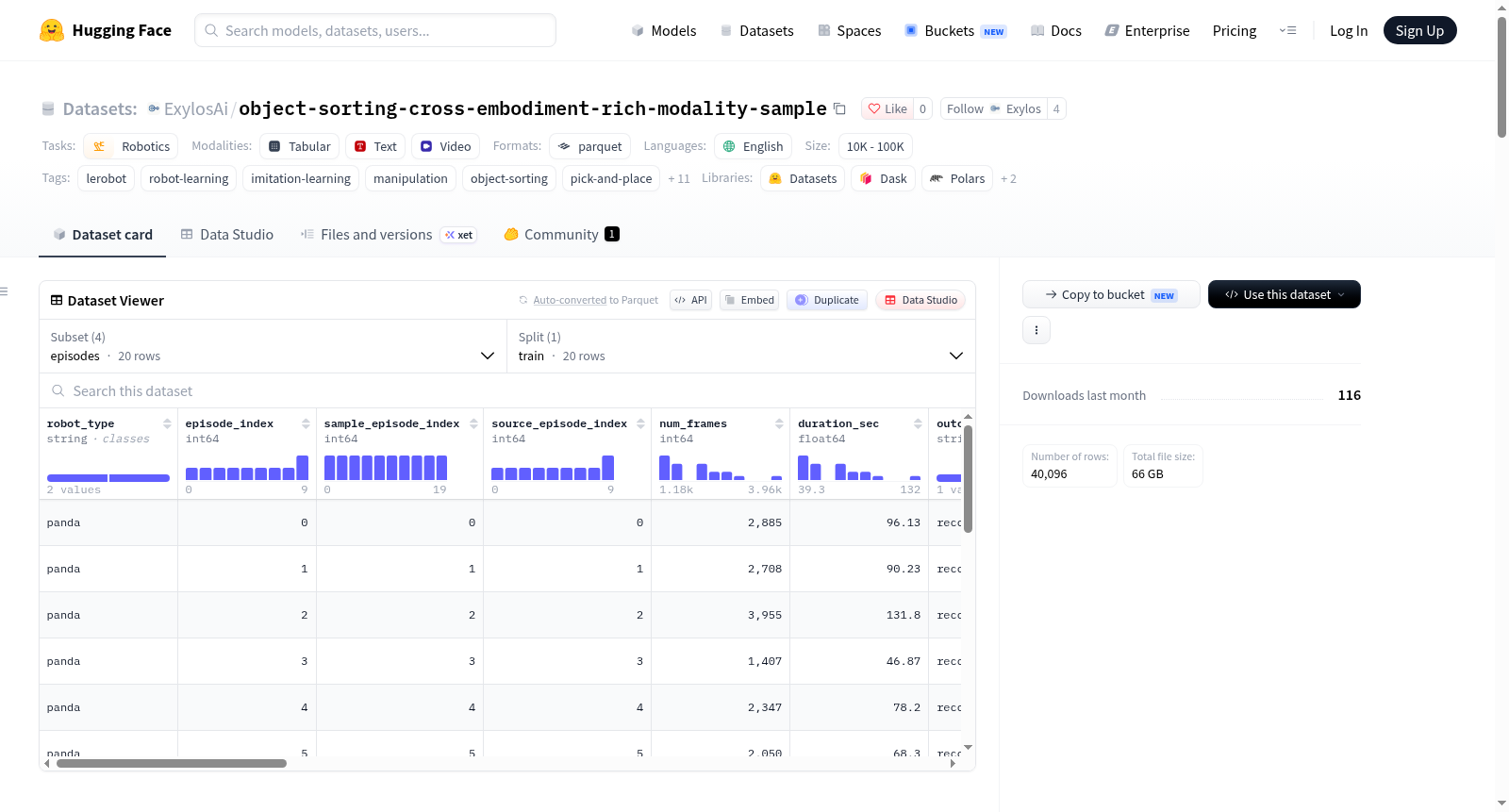Open the three-dot options menu below Copy to bucket
This screenshot has width=1509, height=812.
point(1036,330)
